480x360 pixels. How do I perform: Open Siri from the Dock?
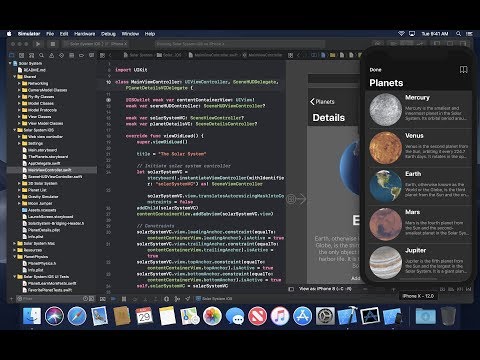pyautogui.click(x=54, y=316)
